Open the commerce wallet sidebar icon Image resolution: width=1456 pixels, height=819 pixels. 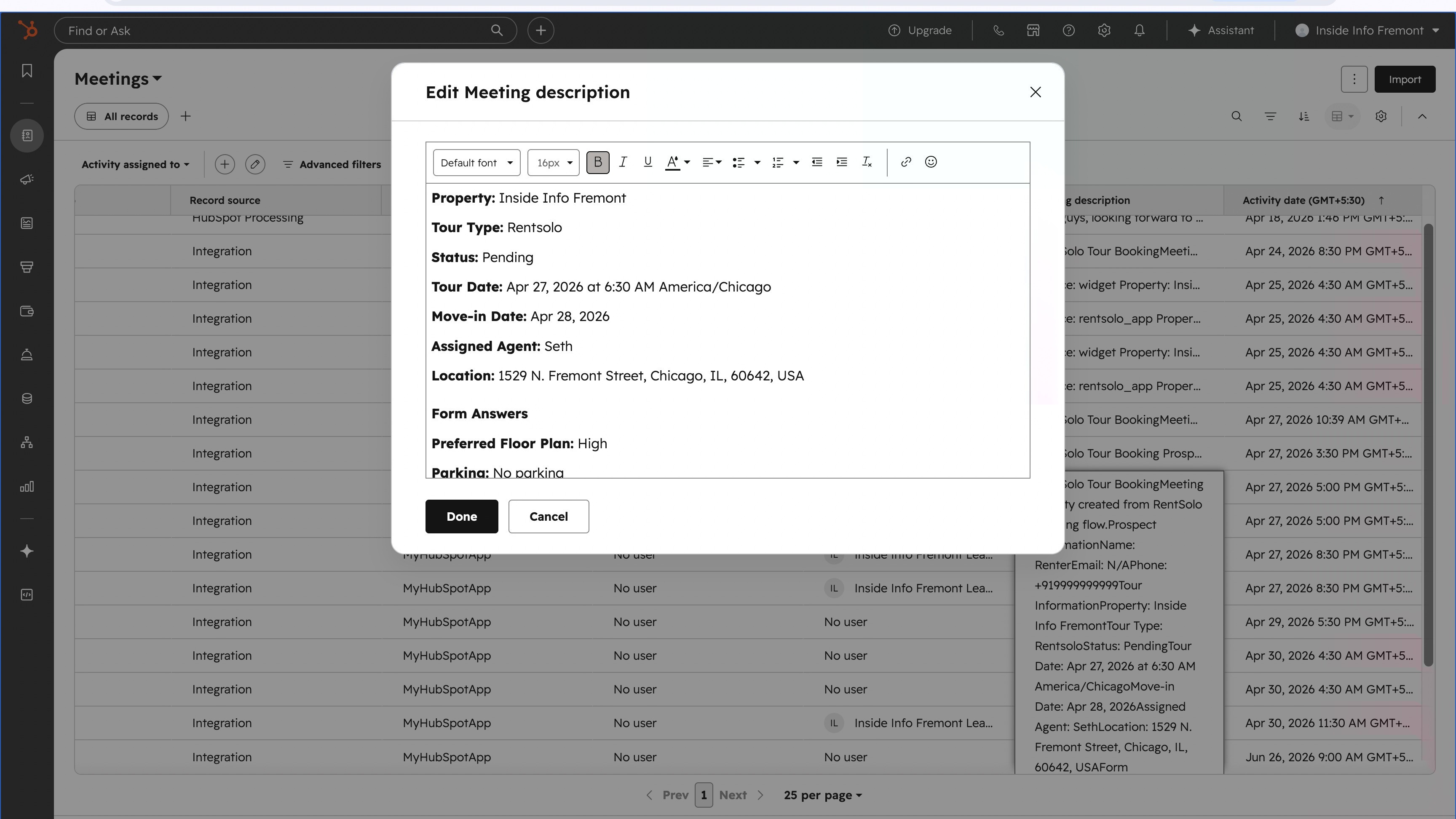[27, 311]
